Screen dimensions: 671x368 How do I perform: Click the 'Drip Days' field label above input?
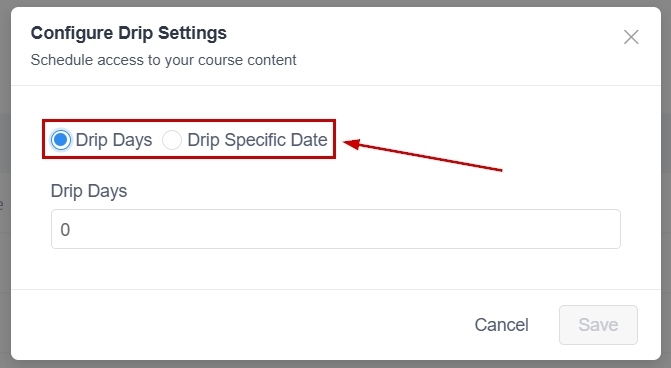coord(89,191)
